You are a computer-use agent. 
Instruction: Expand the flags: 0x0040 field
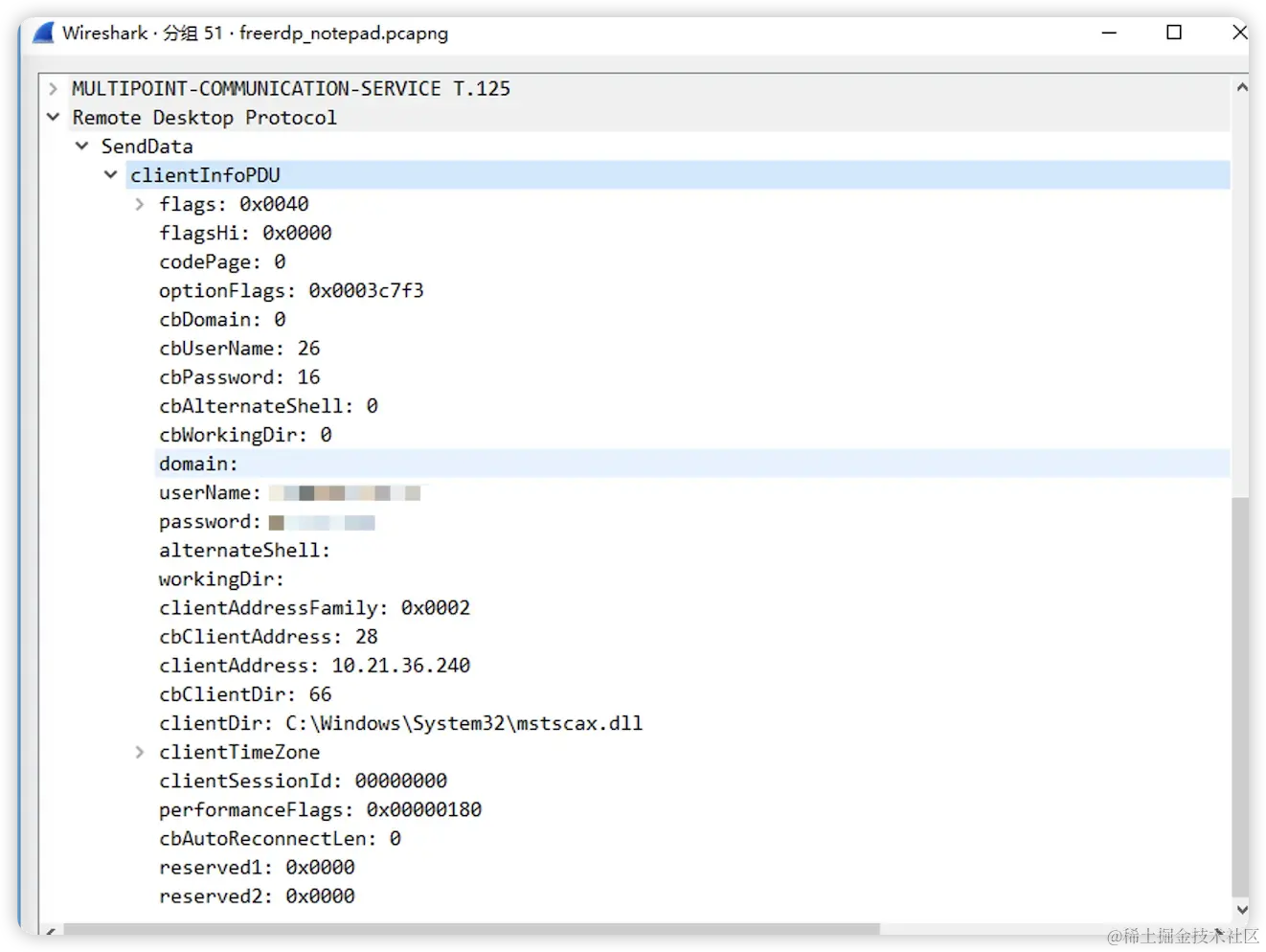pyautogui.click(x=140, y=204)
